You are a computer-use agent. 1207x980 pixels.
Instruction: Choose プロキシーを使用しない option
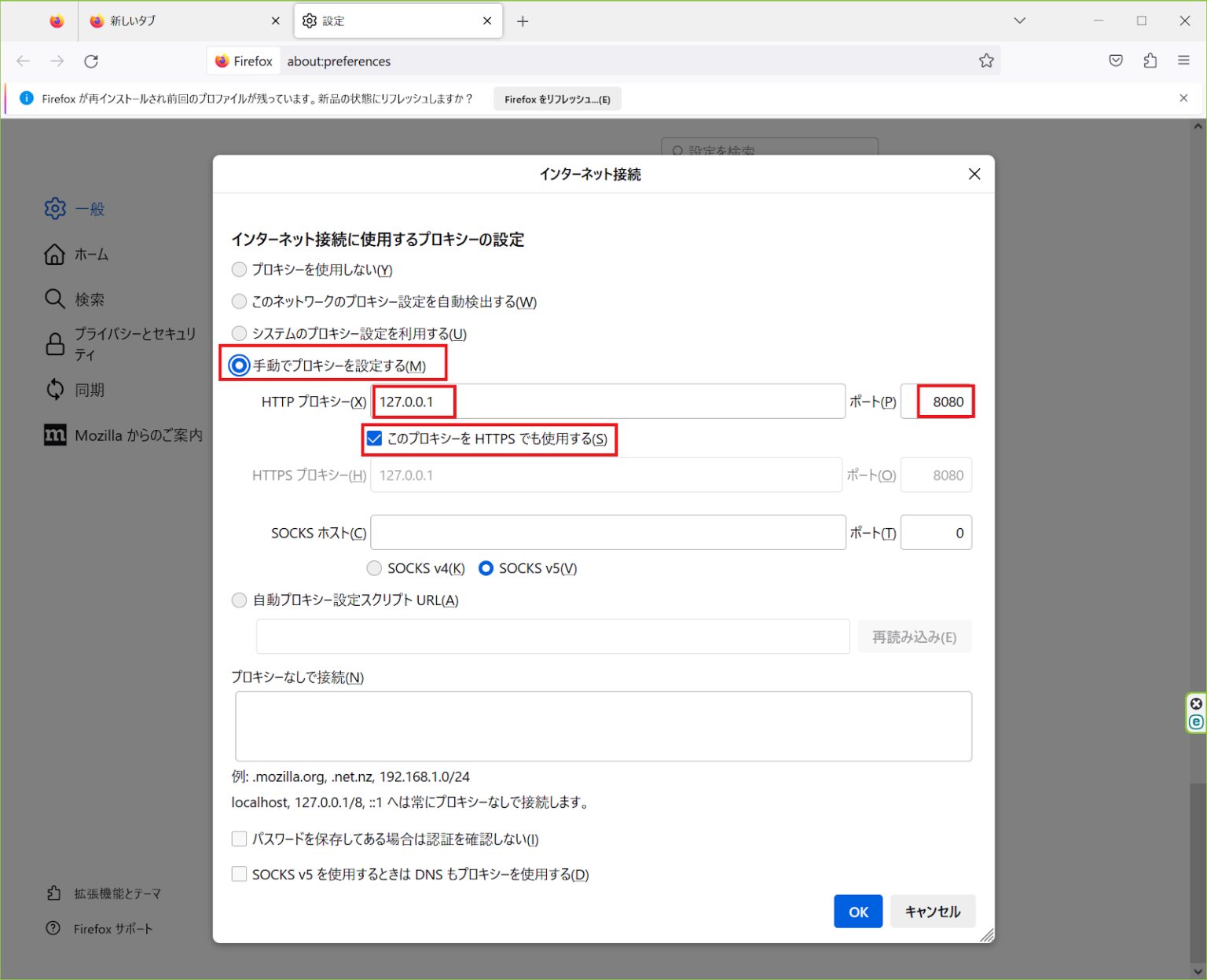point(239,269)
